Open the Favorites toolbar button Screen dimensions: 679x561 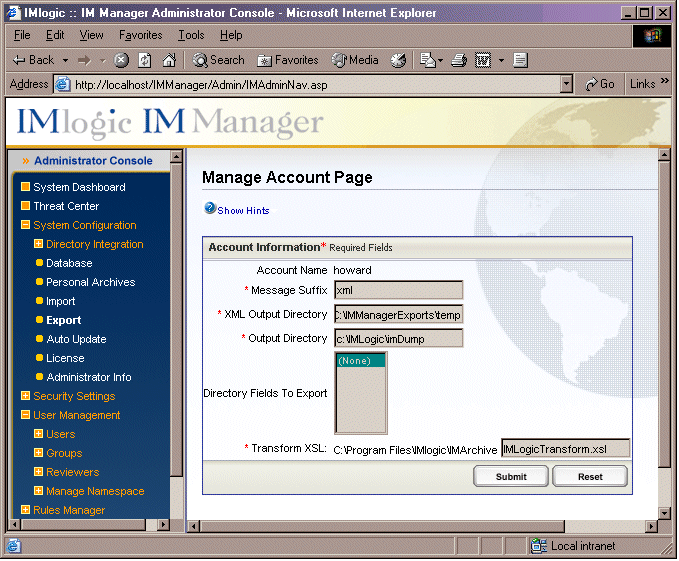[288, 60]
